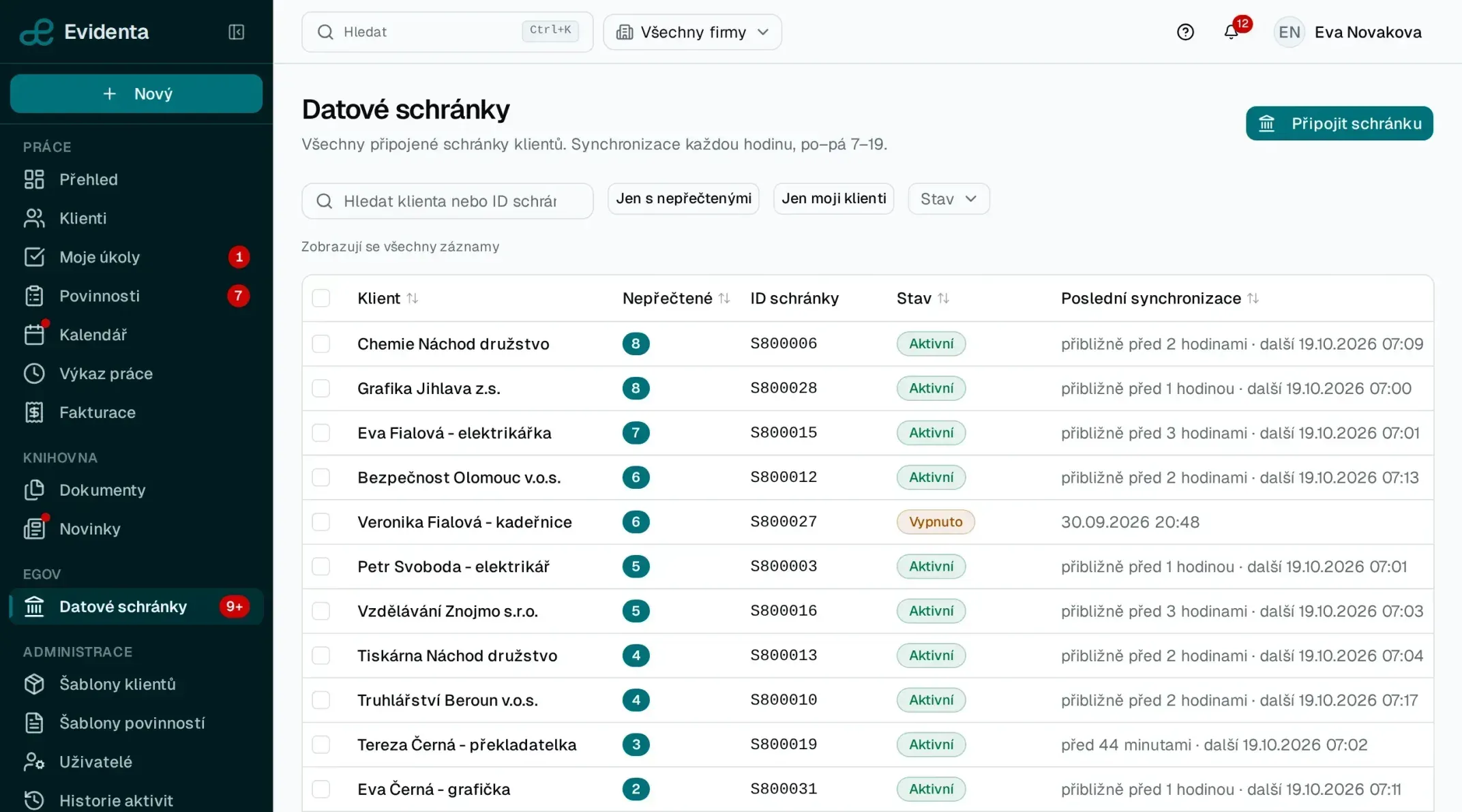Click the Dokumenty files icon
Screen dimensions: 1462x812
[34, 490]
